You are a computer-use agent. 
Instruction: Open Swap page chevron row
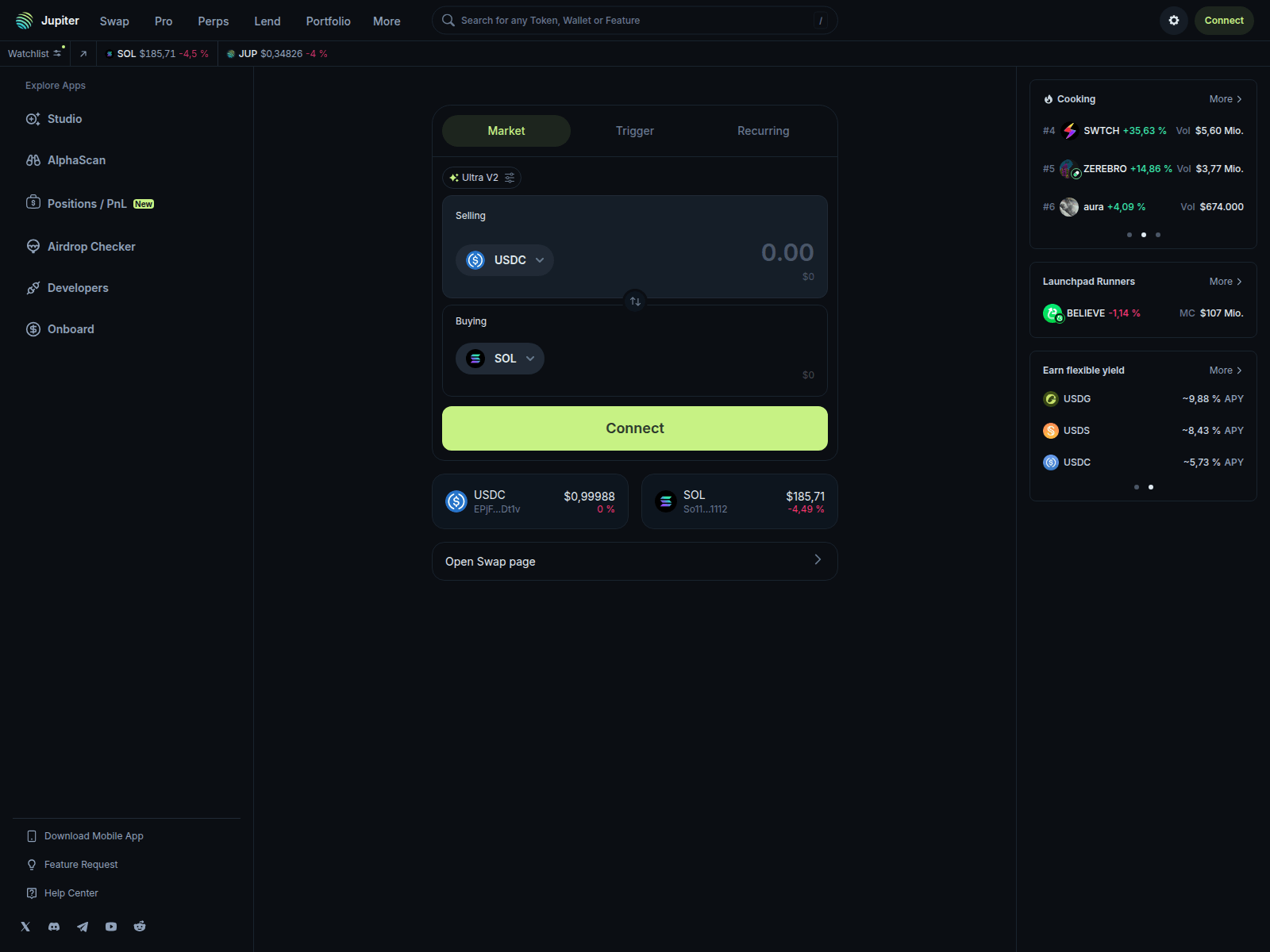pos(635,561)
